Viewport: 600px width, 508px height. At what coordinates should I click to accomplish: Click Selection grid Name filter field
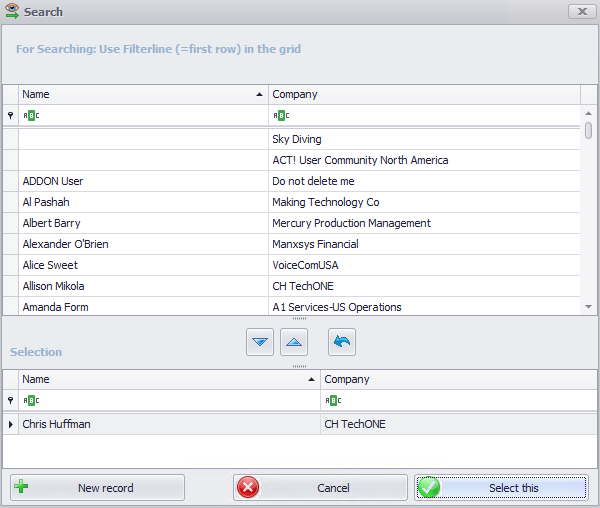coord(170,401)
